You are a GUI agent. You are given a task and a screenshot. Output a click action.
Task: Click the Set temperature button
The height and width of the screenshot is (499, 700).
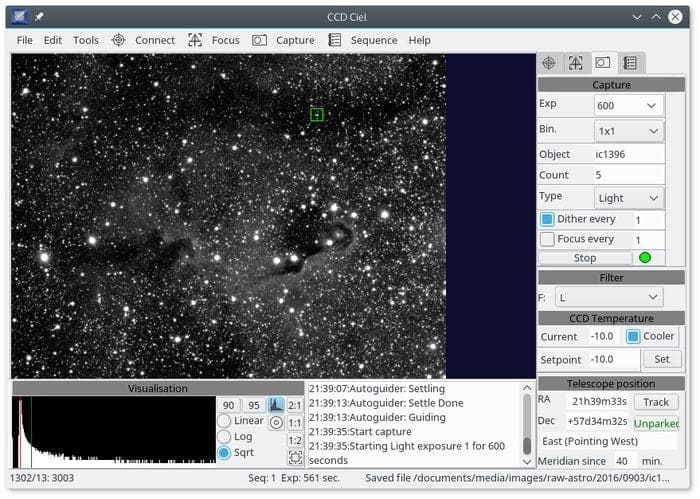click(x=661, y=359)
